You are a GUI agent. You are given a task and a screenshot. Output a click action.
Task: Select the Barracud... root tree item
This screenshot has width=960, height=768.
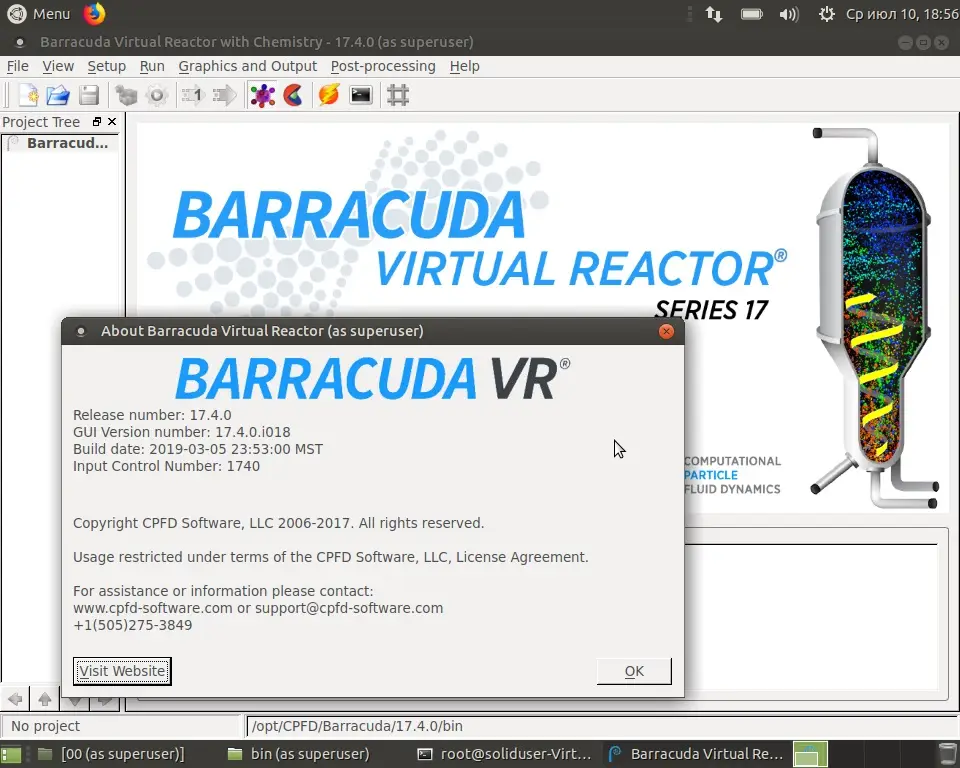(67, 143)
